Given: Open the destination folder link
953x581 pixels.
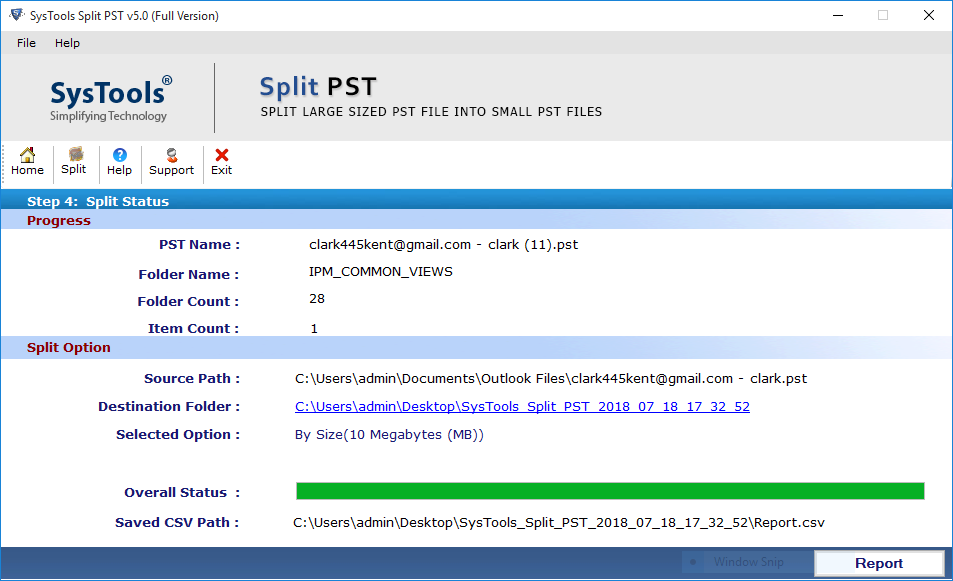Looking at the screenshot, I should pyautogui.click(x=522, y=407).
